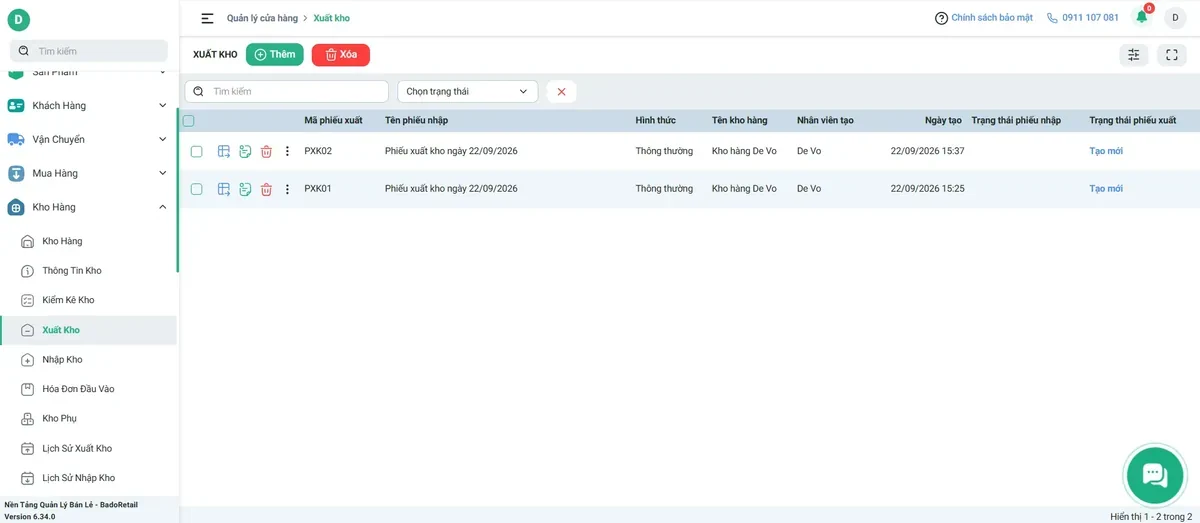Click table export icon for PXK02
Image resolution: width=1200 pixels, height=523 pixels.
[224, 151]
